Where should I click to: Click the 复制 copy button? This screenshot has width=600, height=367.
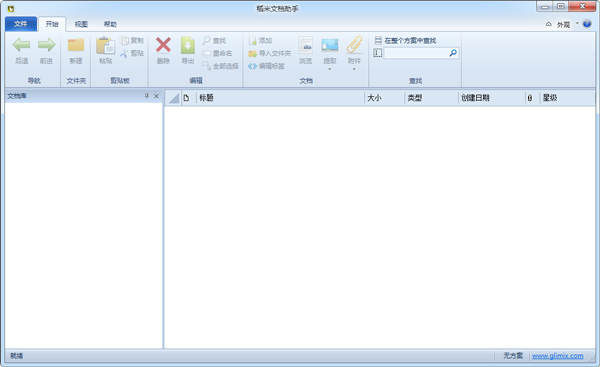tap(132, 41)
